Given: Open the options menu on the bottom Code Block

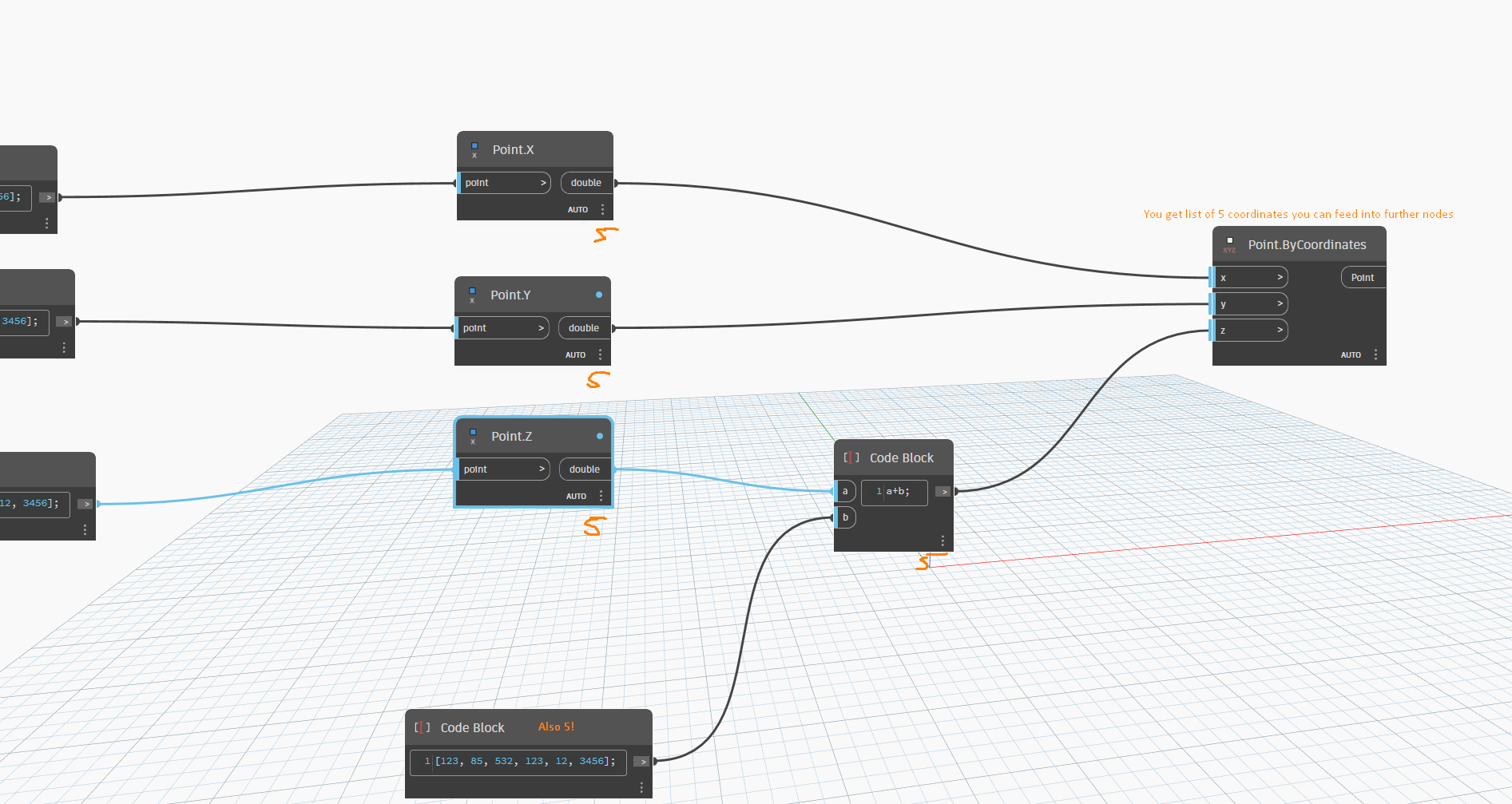Looking at the screenshot, I should click(641, 787).
